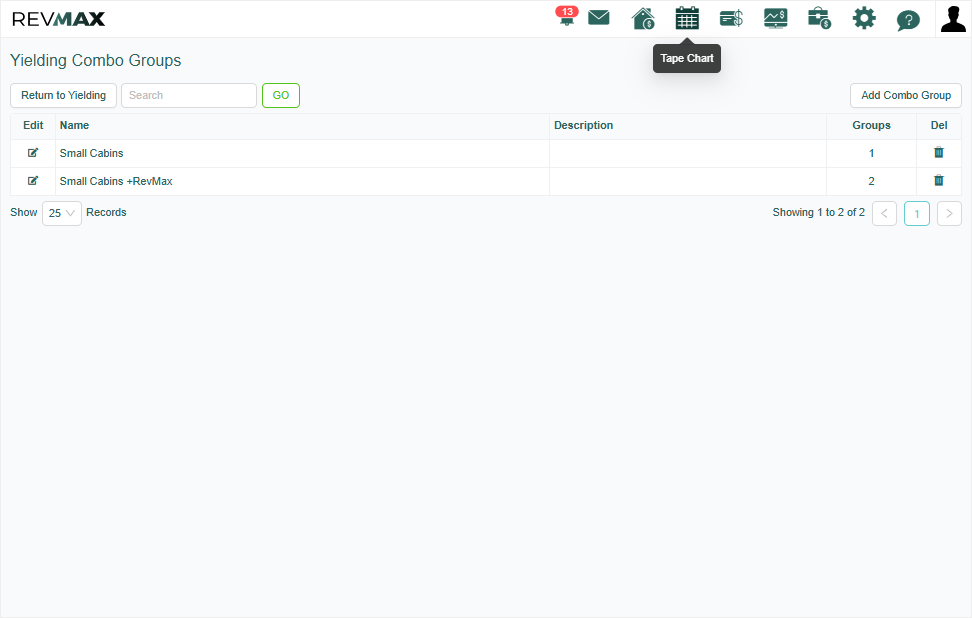The image size is (972, 618).
Task: Go to next page arrow
Action: pos(949,213)
